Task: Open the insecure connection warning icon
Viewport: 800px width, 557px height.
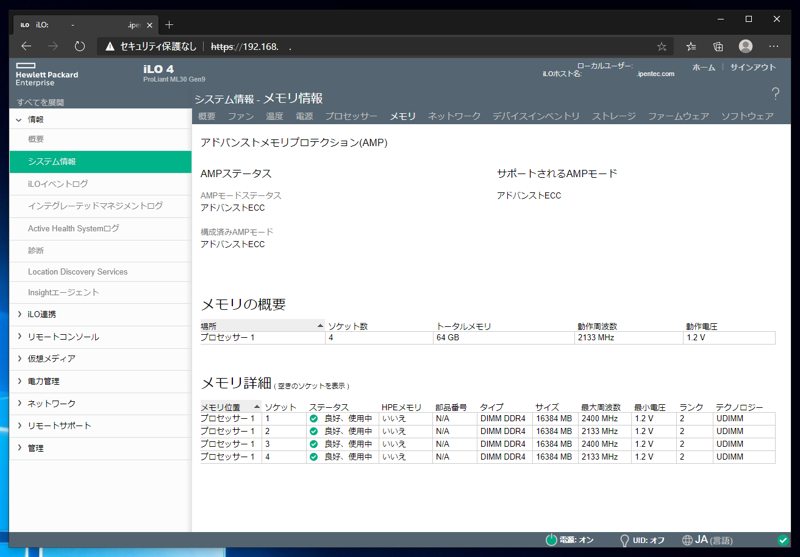Action: point(110,46)
